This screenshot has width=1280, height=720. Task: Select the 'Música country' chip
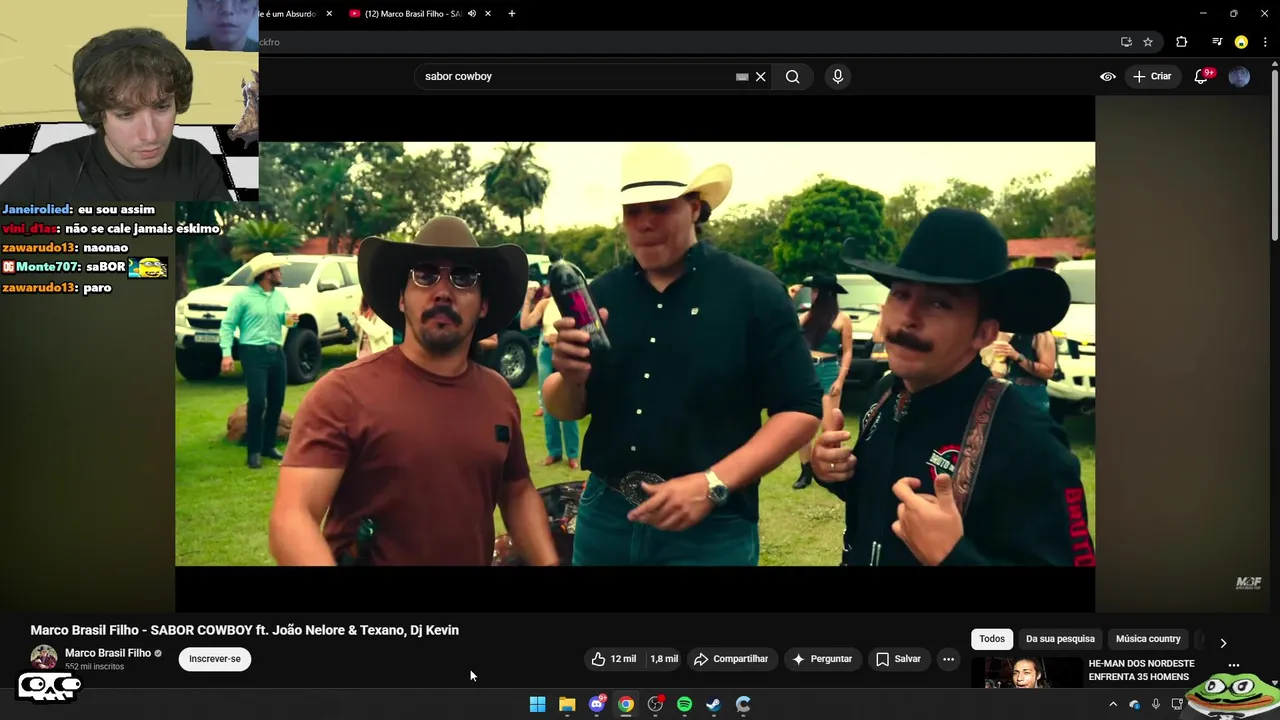(1148, 639)
